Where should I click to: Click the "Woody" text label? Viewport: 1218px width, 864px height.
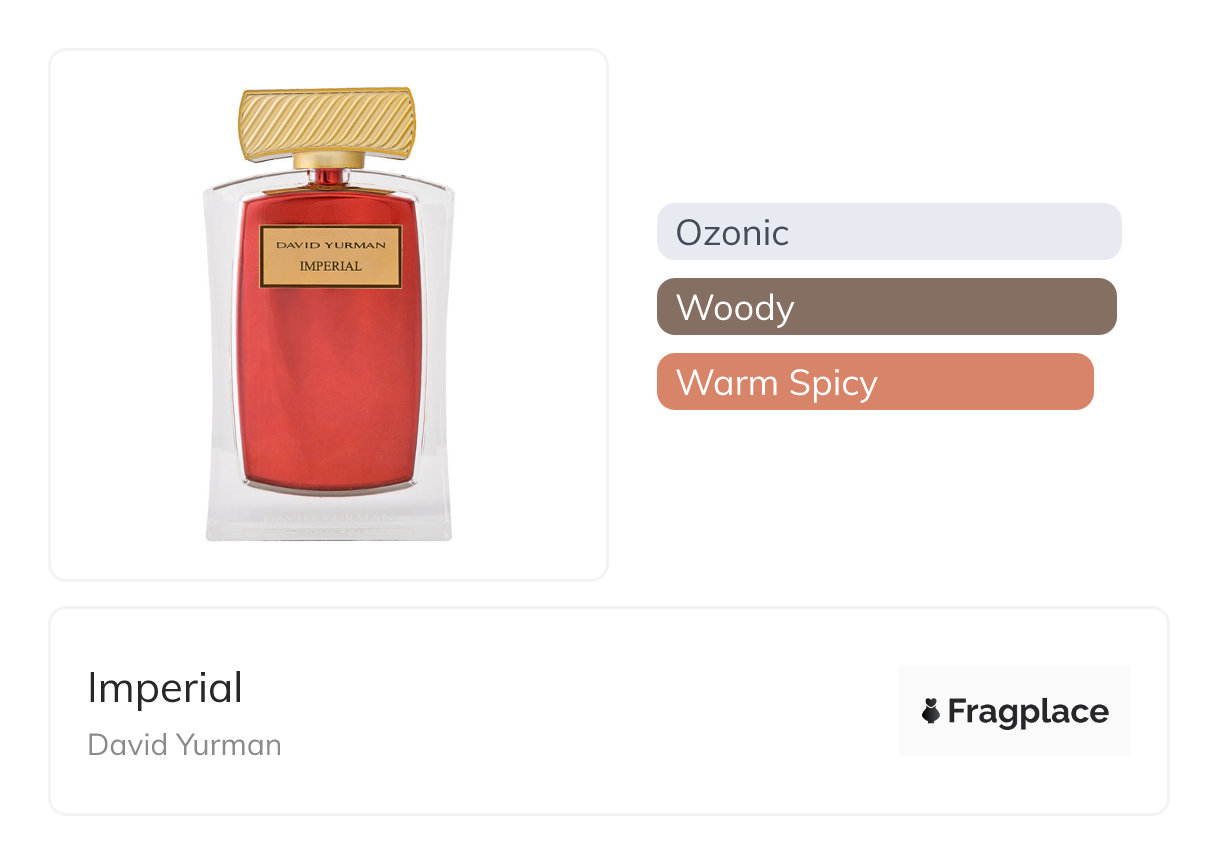pyautogui.click(x=735, y=308)
